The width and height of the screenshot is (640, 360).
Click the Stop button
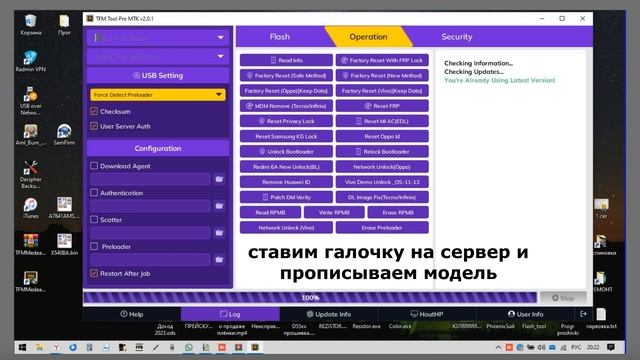coord(563,298)
